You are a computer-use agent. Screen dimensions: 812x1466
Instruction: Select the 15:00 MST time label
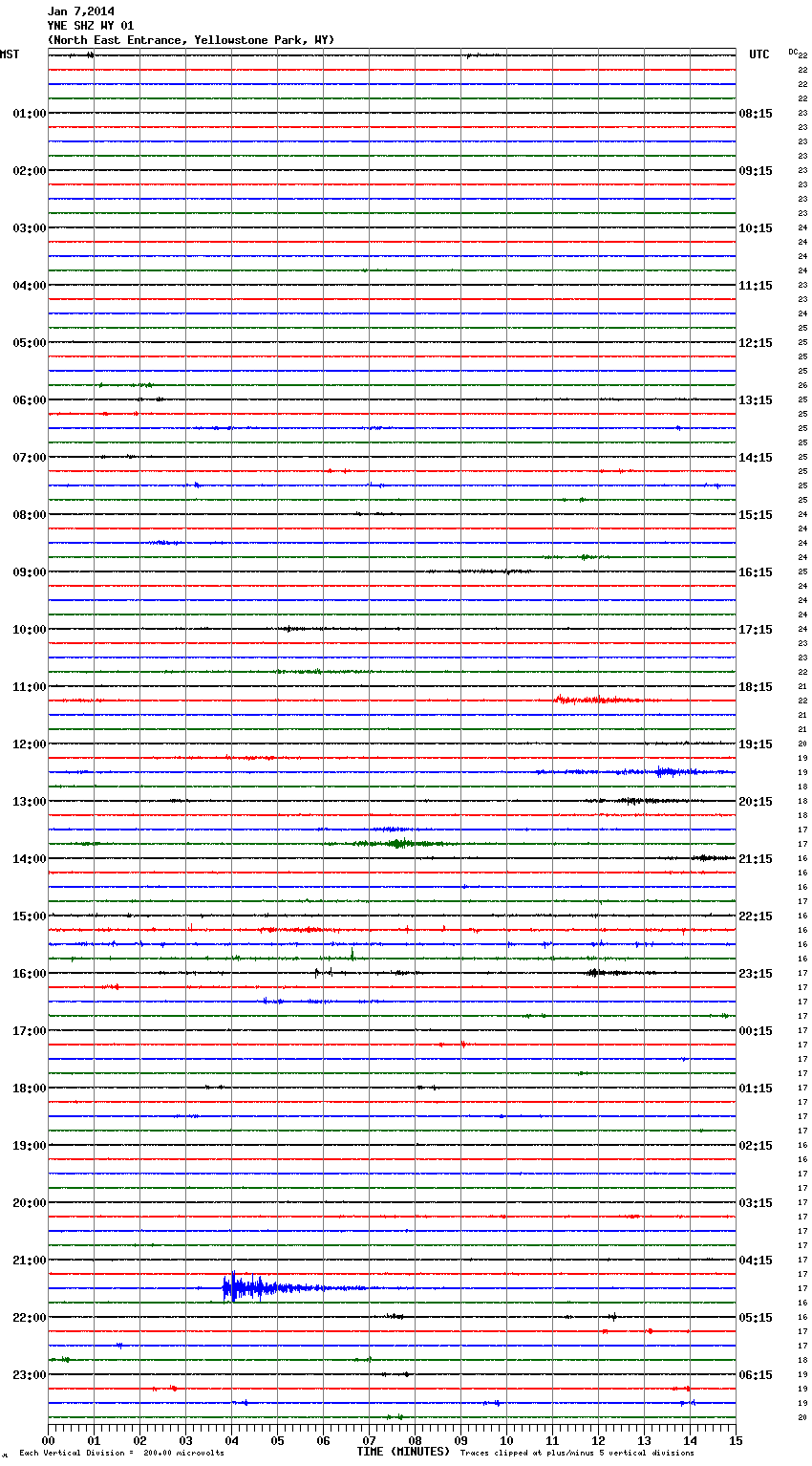tap(30, 916)
